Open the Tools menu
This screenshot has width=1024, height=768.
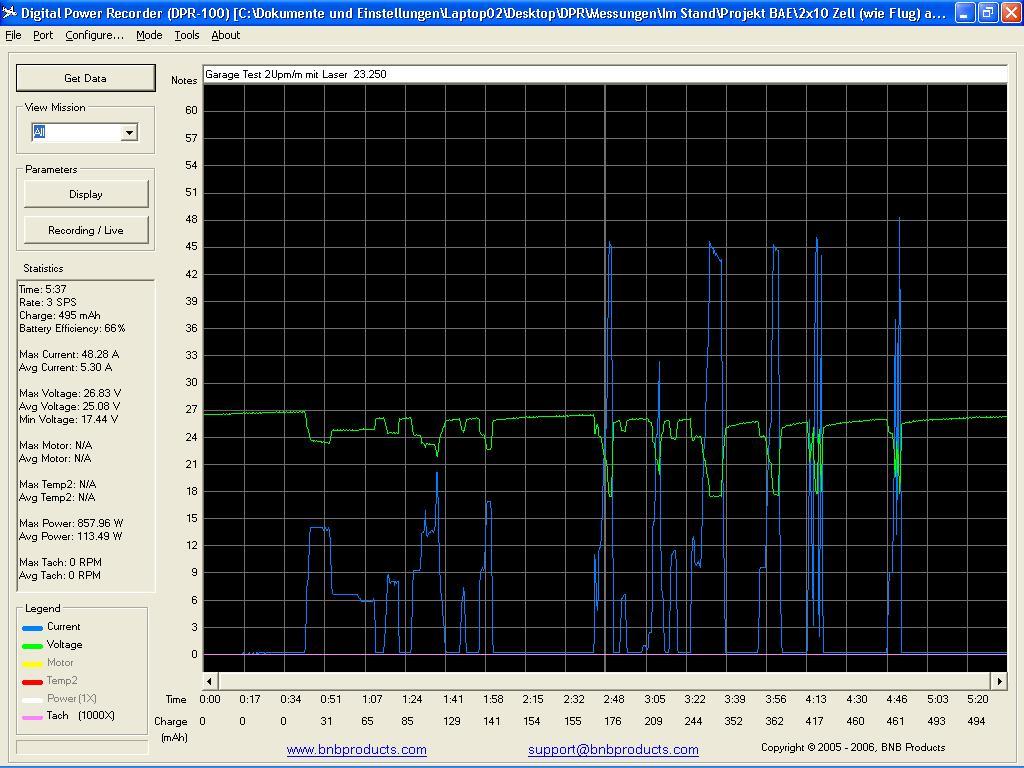coord(187,35)
